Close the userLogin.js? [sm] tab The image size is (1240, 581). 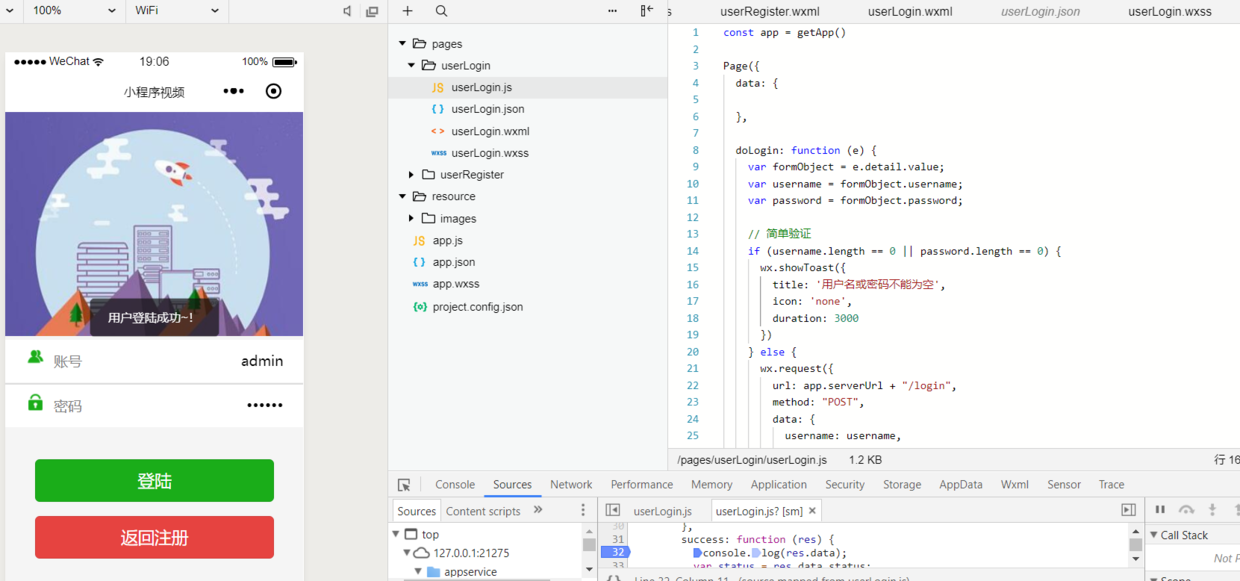pos(812,511)
